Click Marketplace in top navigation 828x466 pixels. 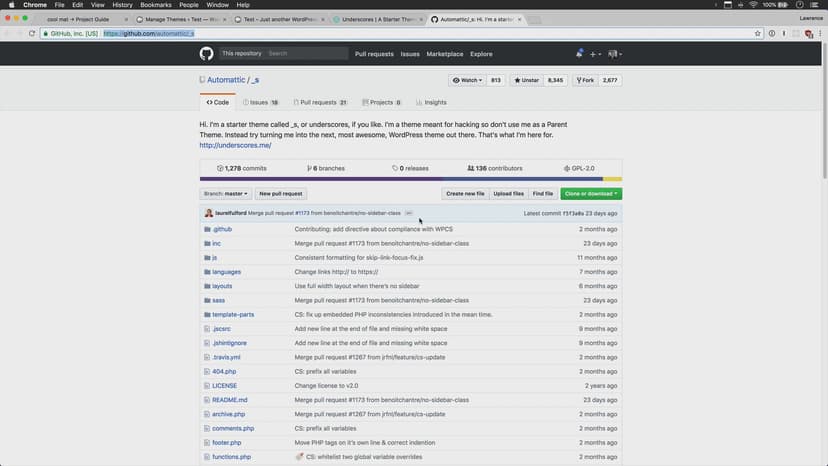pos(445,54)
